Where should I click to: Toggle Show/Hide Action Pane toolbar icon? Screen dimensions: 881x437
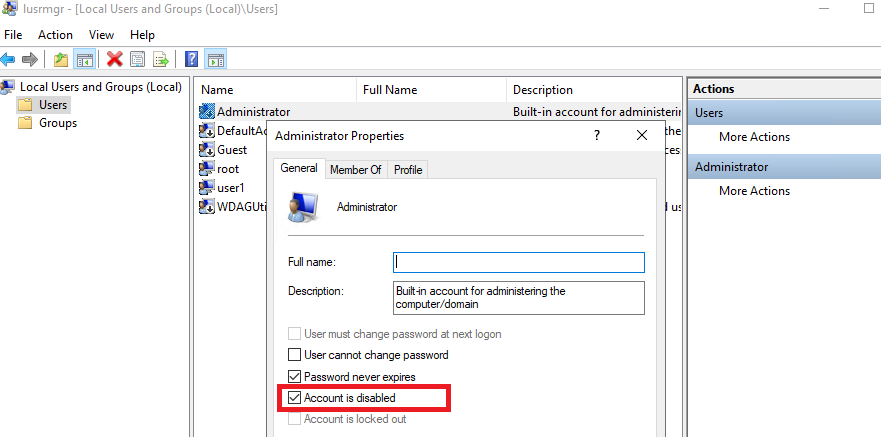pyautogui.click(x=216, y=59)
